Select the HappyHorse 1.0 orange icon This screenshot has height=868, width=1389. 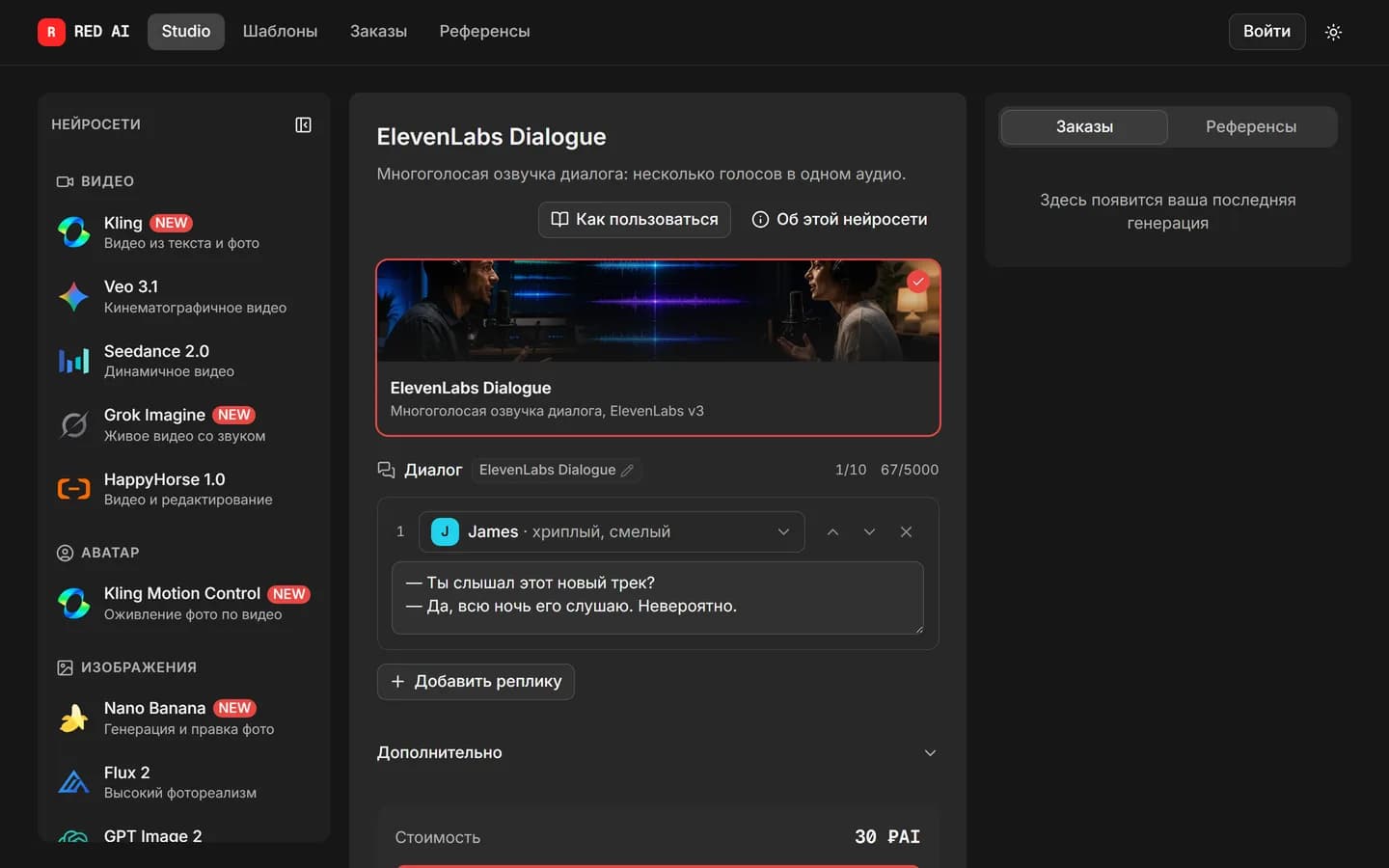pos(74,489)
